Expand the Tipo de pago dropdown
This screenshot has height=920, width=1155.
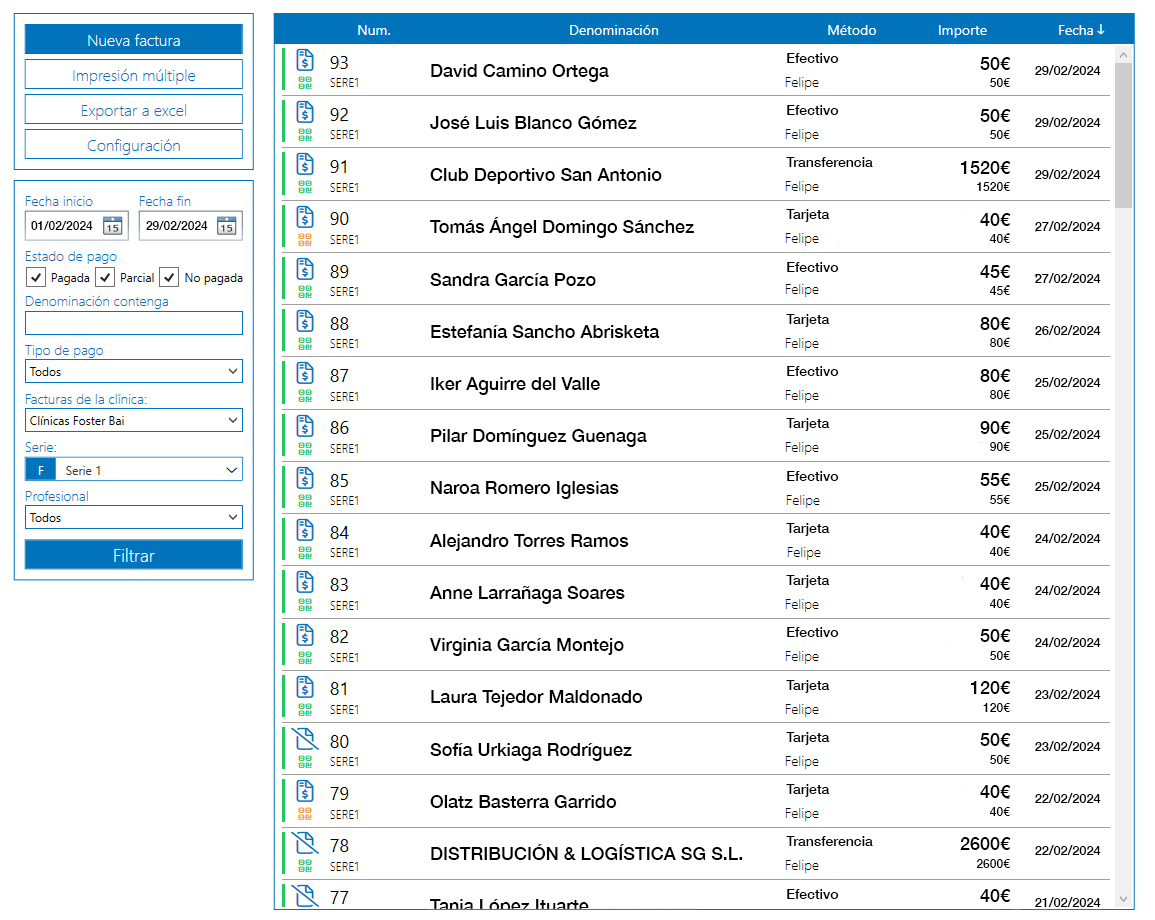coord(133,371)
